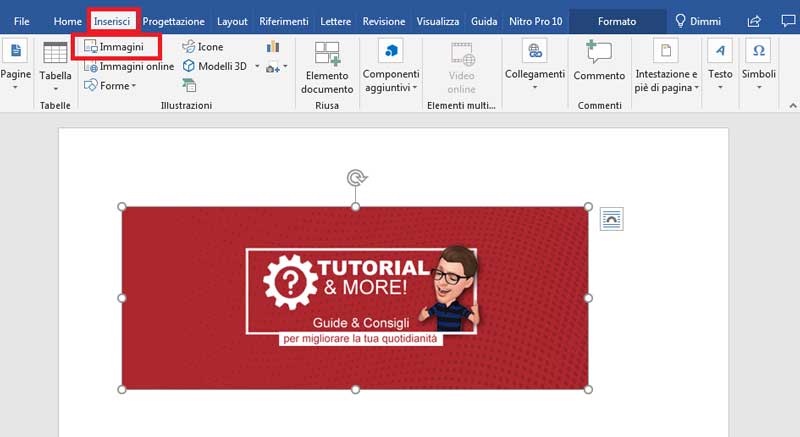Click the chart (Grafico) icon
Viewport: 800px width, 437px height.
point(273,47)
